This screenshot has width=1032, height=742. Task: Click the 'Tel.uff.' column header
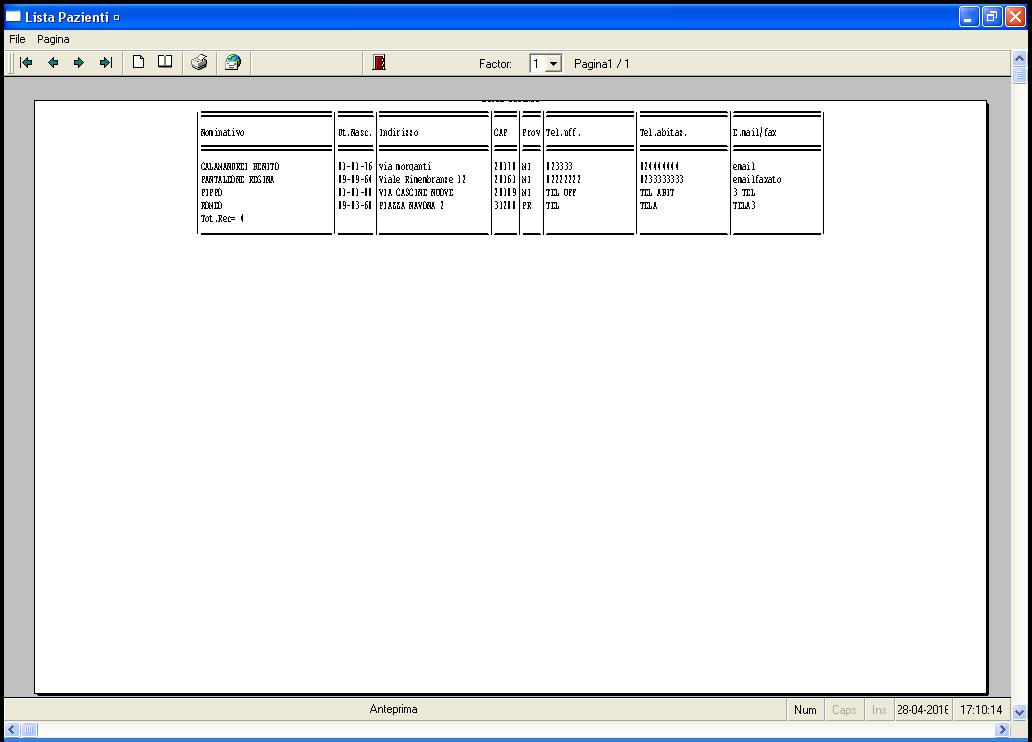pyautogui.click(x=563, y=132)
